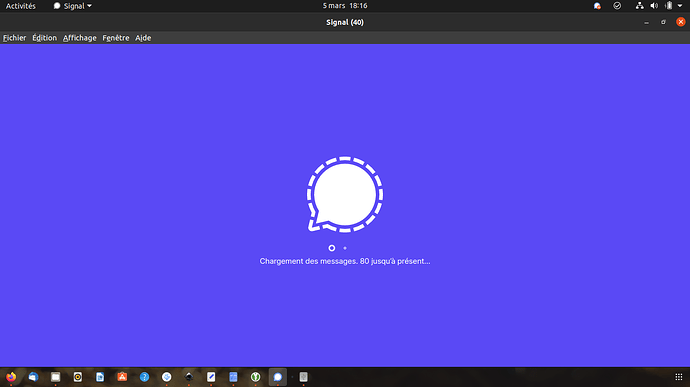690x387 pixels.
Task: Restore the Signal window size
Action: point(663,22)
